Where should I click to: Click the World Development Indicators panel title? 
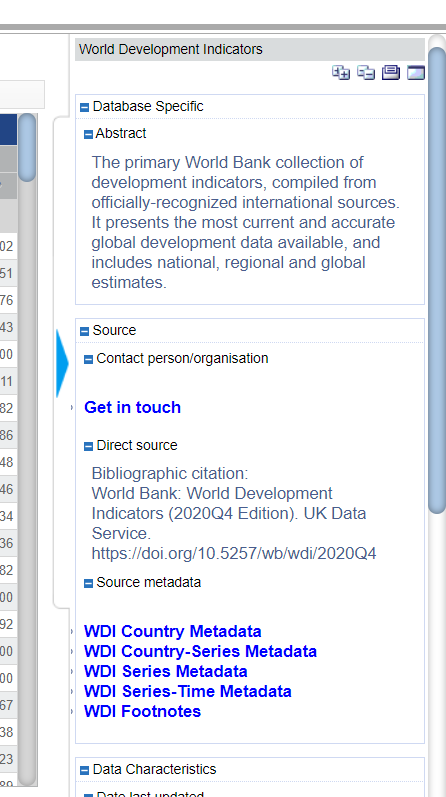[x=171, y=49]
